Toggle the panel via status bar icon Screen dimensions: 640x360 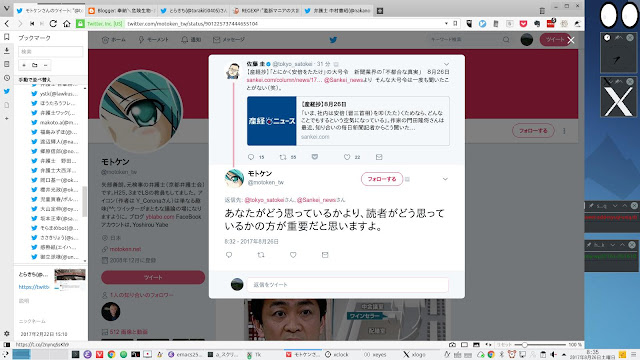(7, 345)
